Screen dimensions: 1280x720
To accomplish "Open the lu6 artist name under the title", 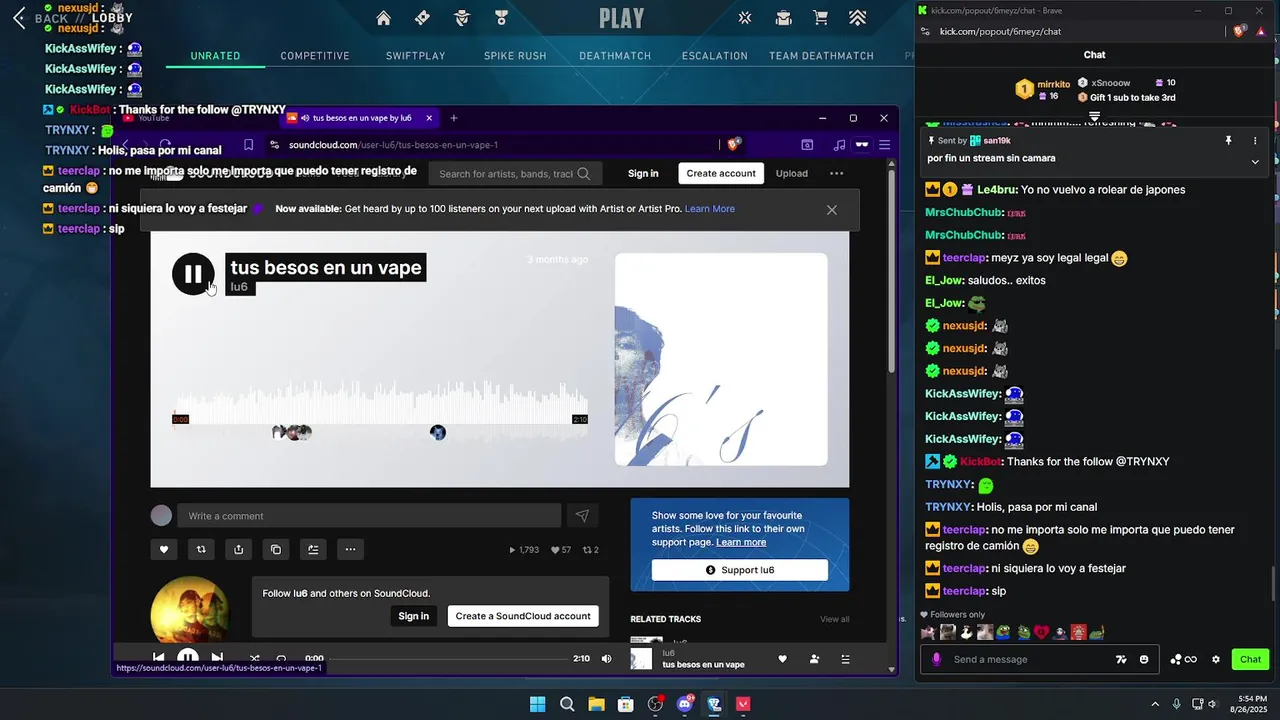I will pyautogui.click(x=239, y=287).
